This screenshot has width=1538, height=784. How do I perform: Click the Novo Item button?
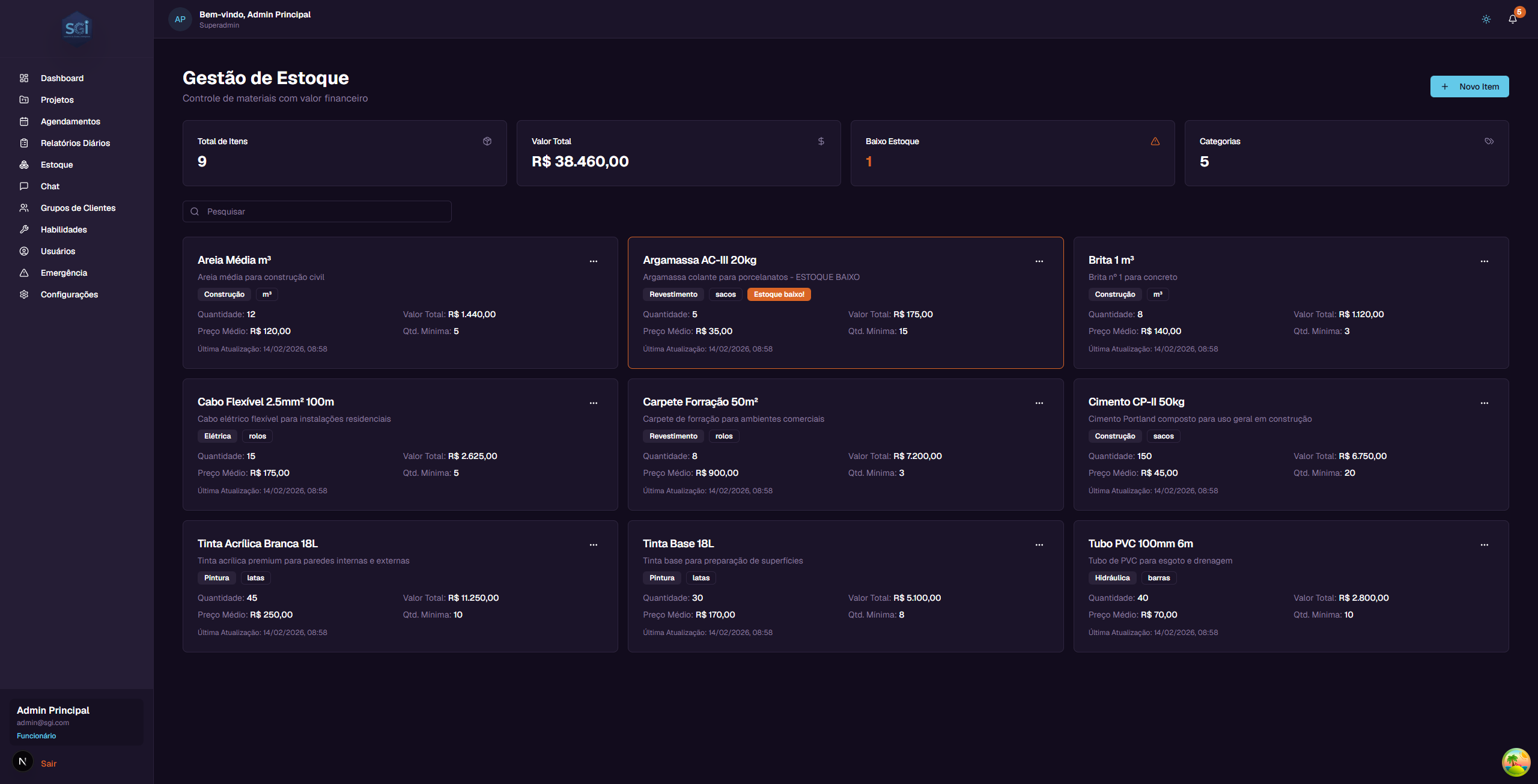pyautogui.click(x=1470, y=86)
